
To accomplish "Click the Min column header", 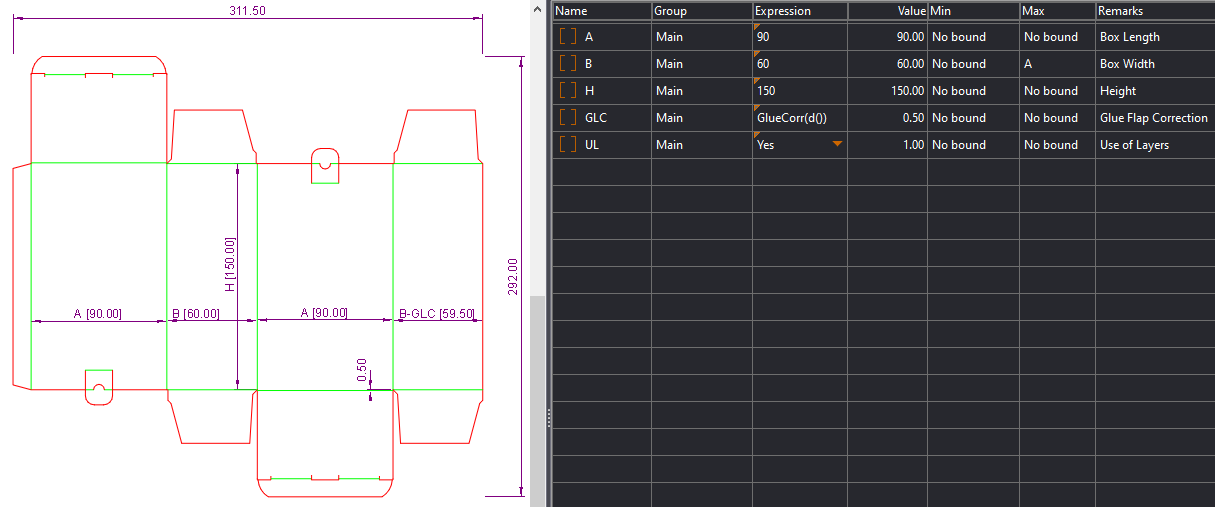I will tap(973, 11).
